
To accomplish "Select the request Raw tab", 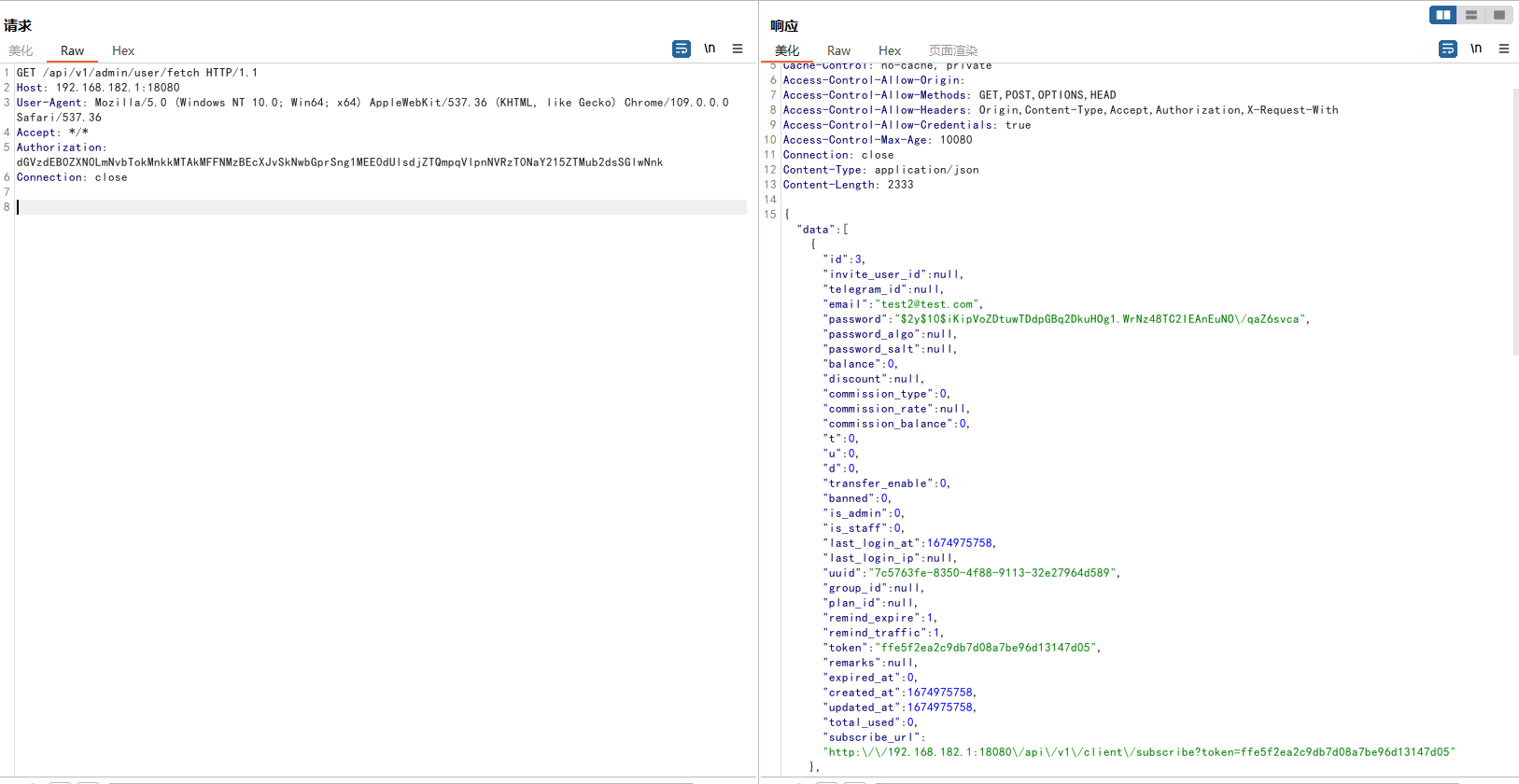I will click(x=72, y=50).
